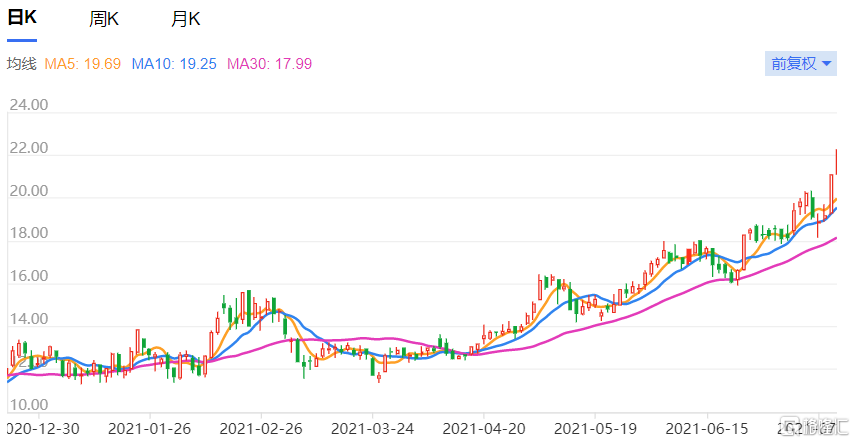Open the 前复权 adjustment dropdown
Viewport: 855px width, 443px height.
pos(800,64)
